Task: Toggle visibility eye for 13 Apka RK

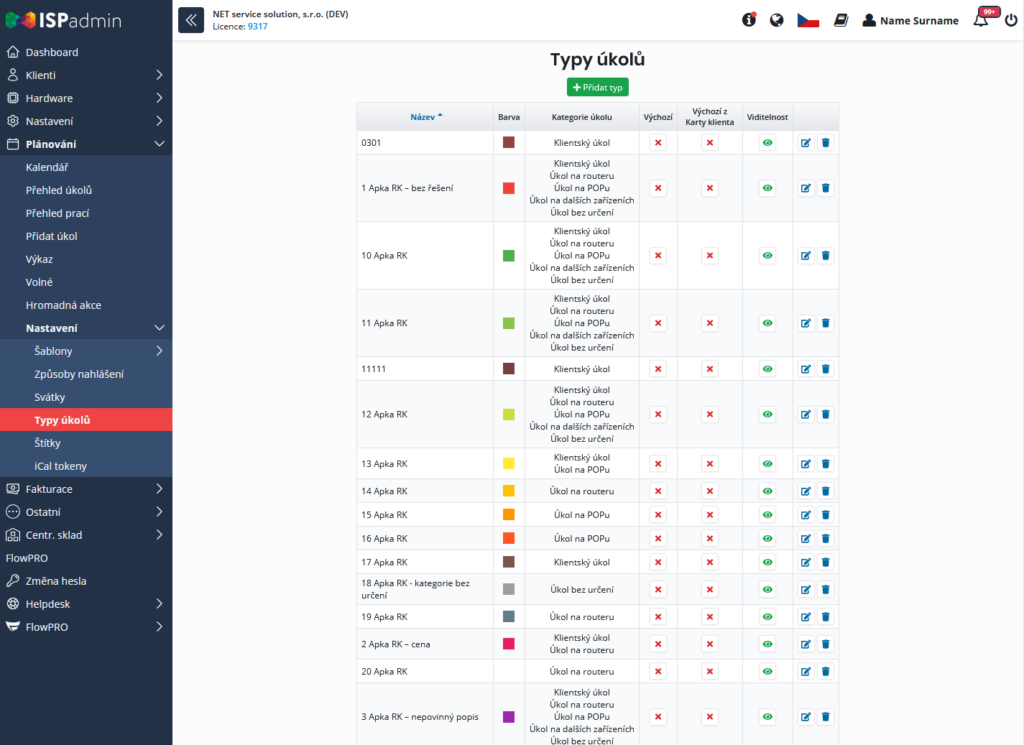Action: coord(767,464)
